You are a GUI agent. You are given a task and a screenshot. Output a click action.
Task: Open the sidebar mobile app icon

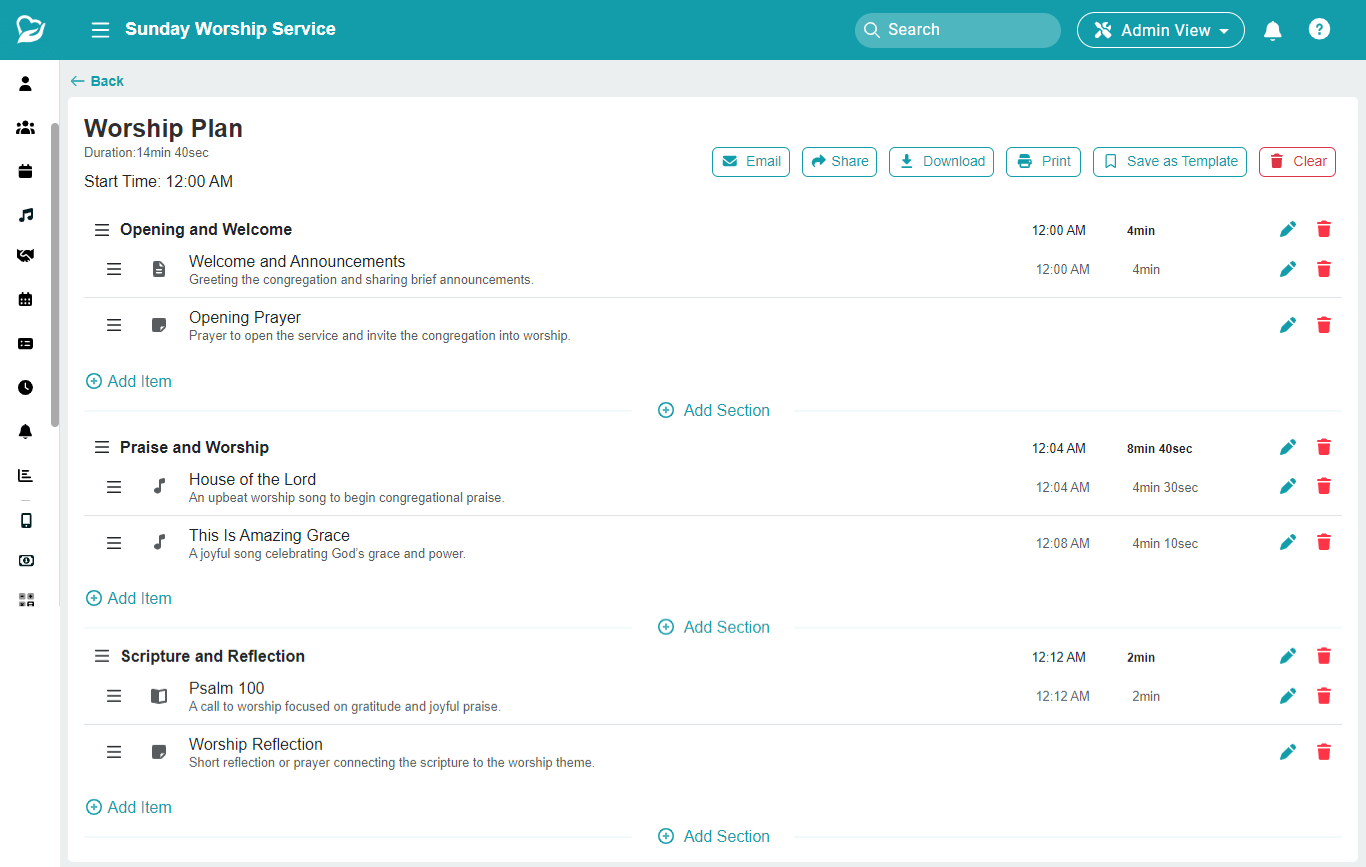click(x=26, y=519)
